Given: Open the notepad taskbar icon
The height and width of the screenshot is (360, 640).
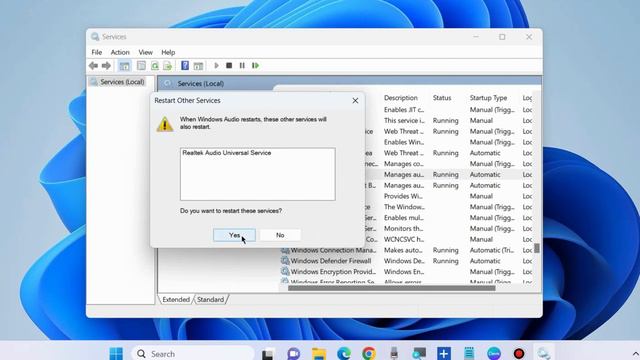Looking at the screenshot, I should pos(469,353).
